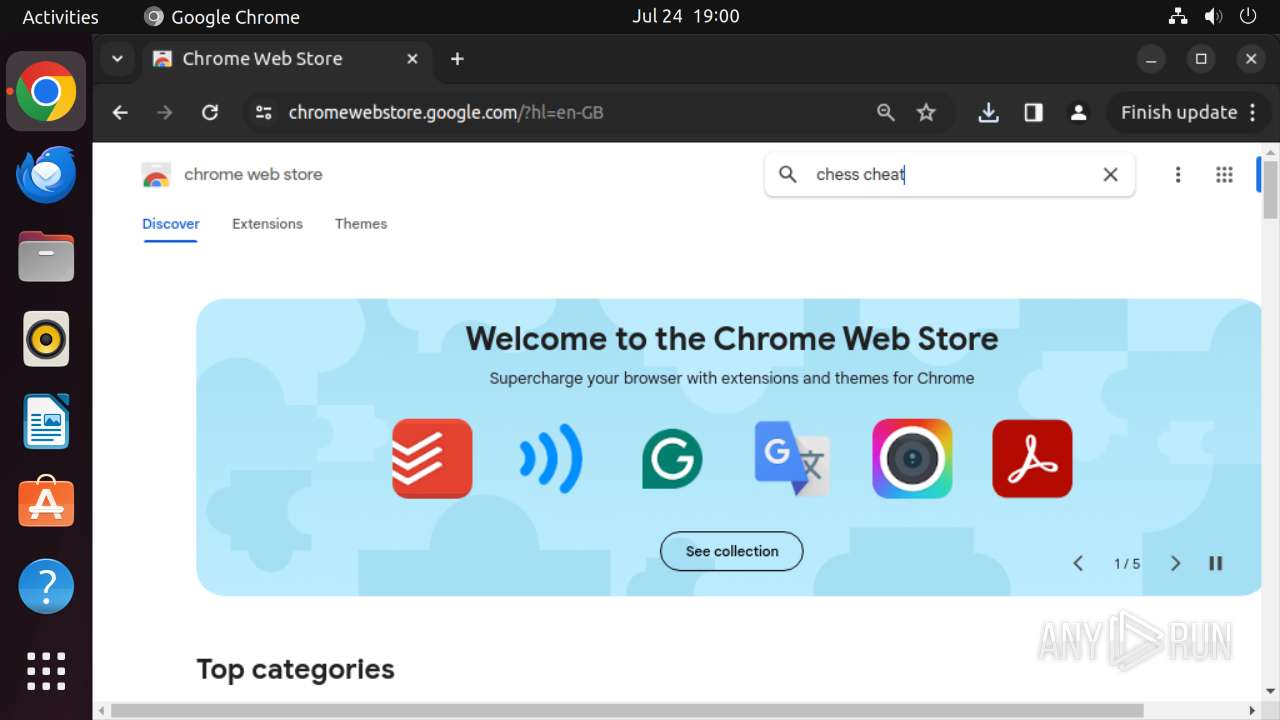Show previous carousel slide
1280x720 pixels.
(1078, 564)
